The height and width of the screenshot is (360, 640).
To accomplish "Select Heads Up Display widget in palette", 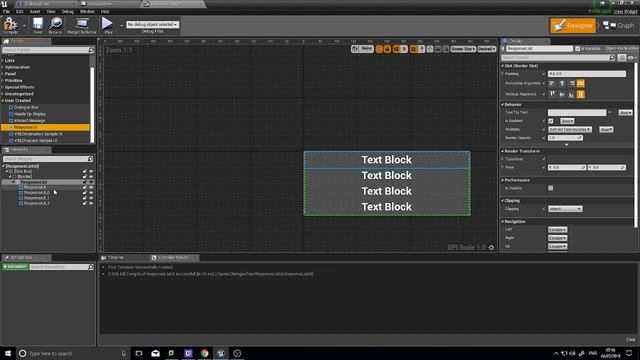I will [30, 114].
